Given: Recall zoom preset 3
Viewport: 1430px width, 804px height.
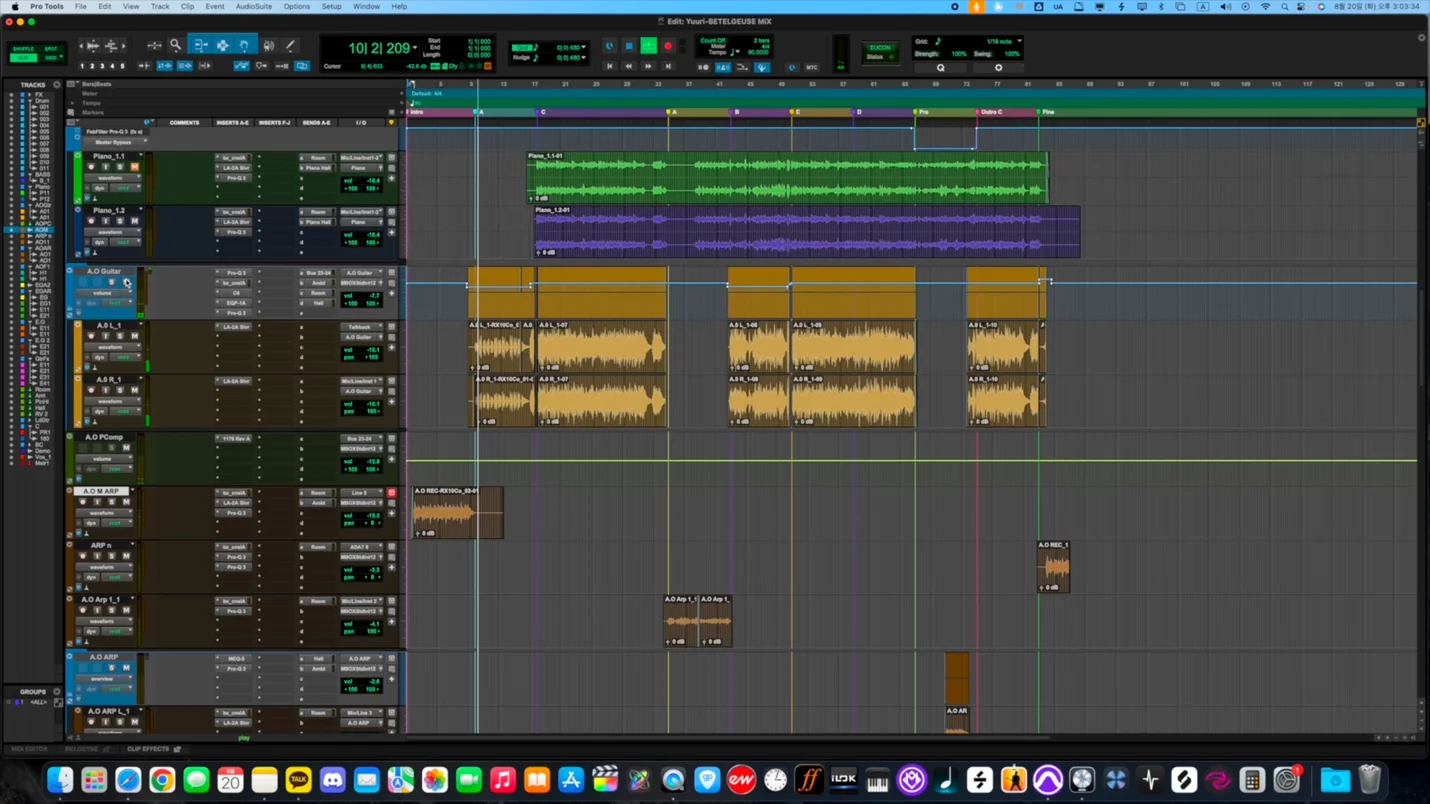Looking at the screenshot, I should 103,66.
